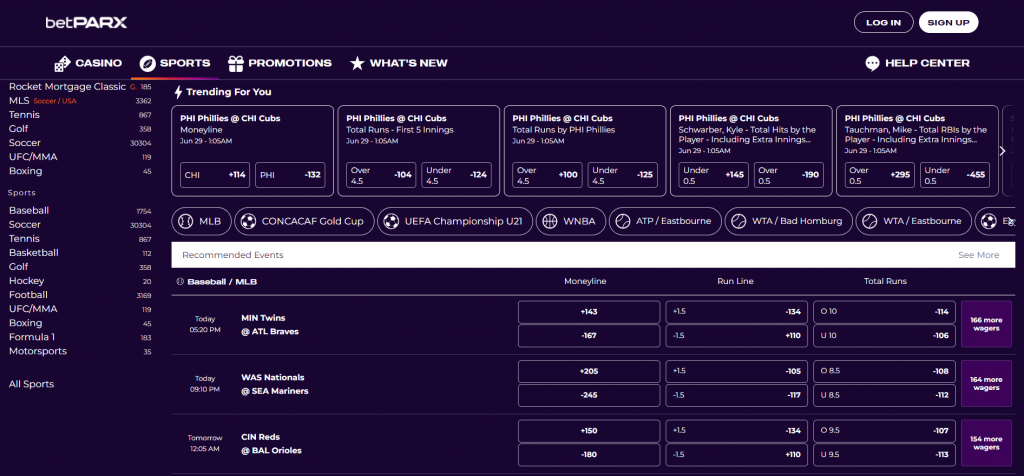1024x476 pixels.
Task: Click the What's New star icon
Action: [x=357, y=63]
